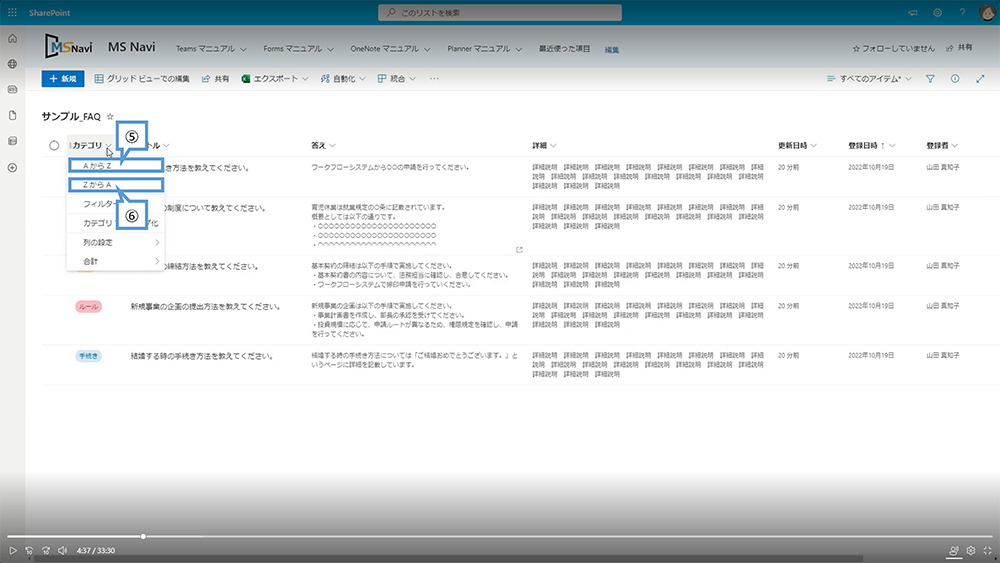Image resolution: width=1000 pixels, height=563 pixels.
Task: Select Z から A sort option
Action: [x=115, y=185]
